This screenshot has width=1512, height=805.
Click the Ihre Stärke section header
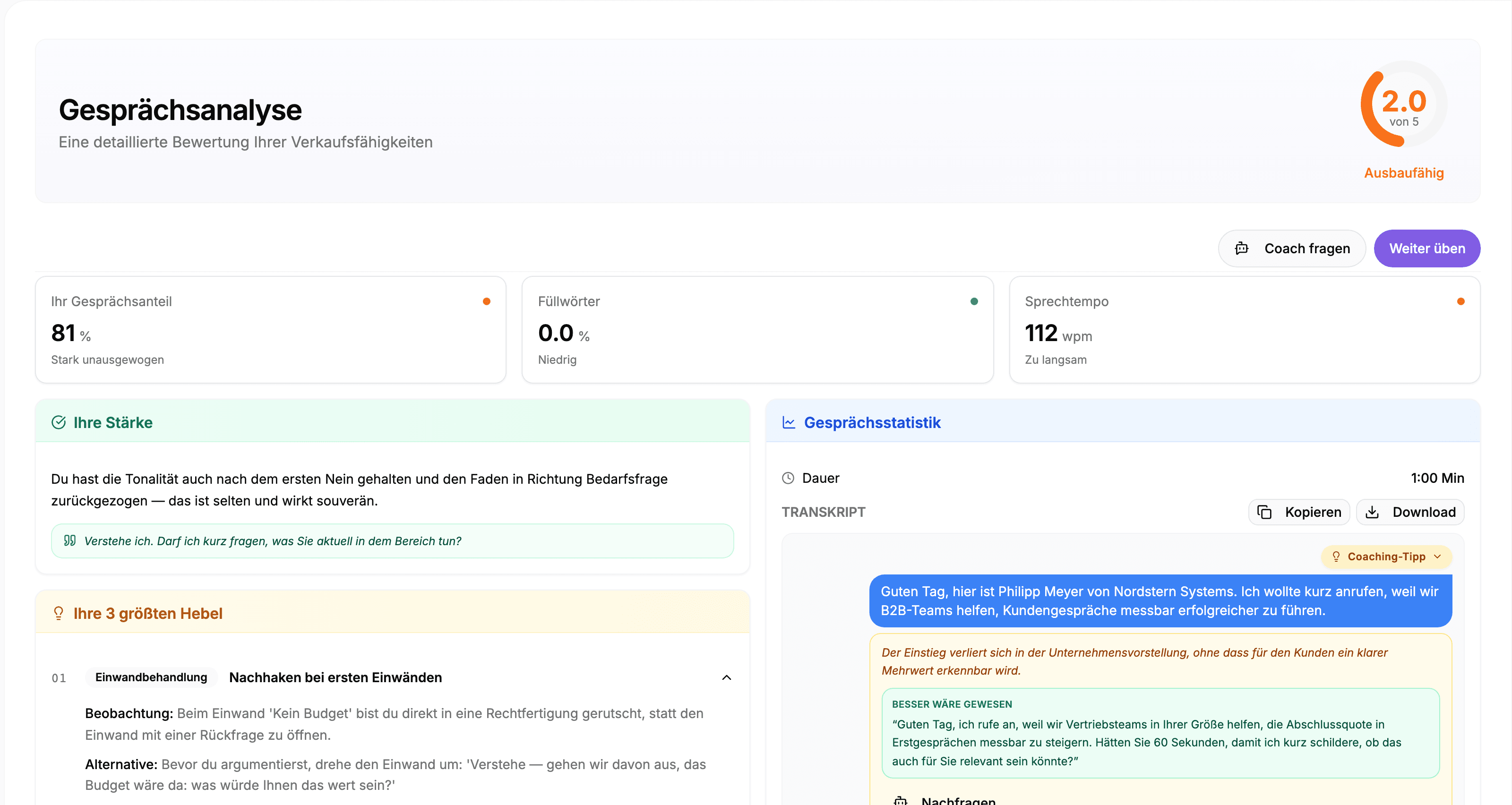point(393,421)
